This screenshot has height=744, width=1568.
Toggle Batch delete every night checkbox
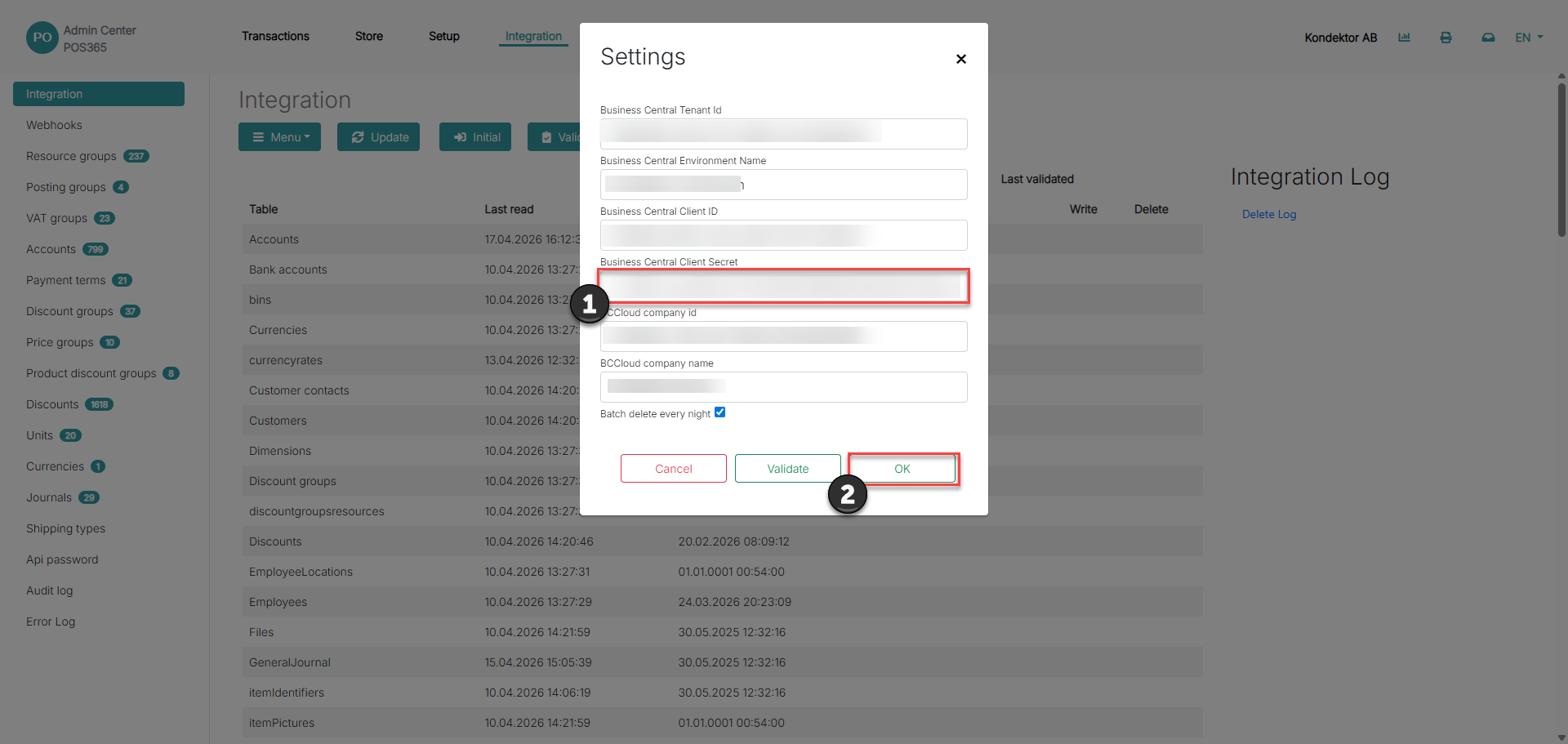719,412
